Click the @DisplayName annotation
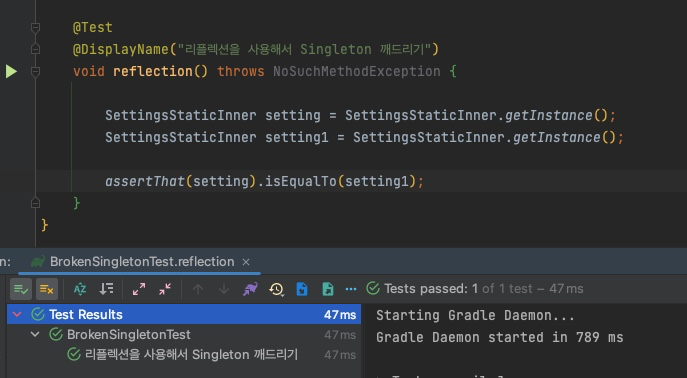687x378 pixels. click(120, 49)
